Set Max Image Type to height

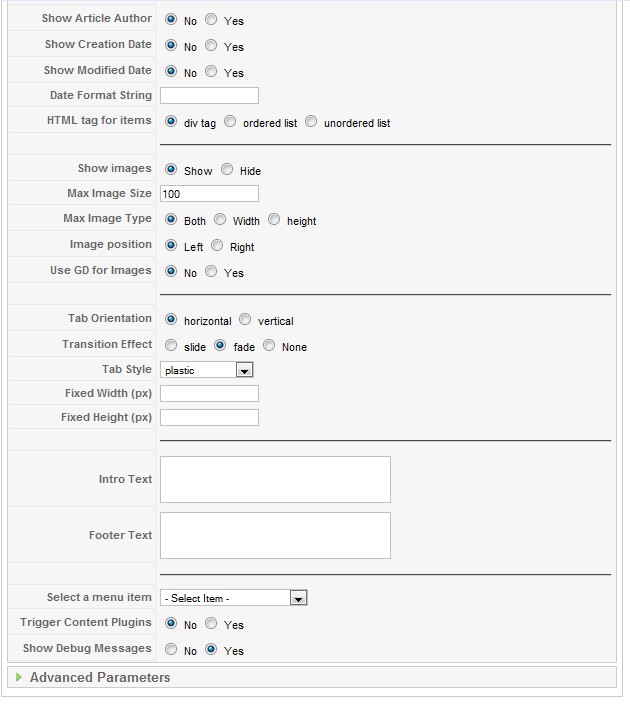tap(274, 219)
